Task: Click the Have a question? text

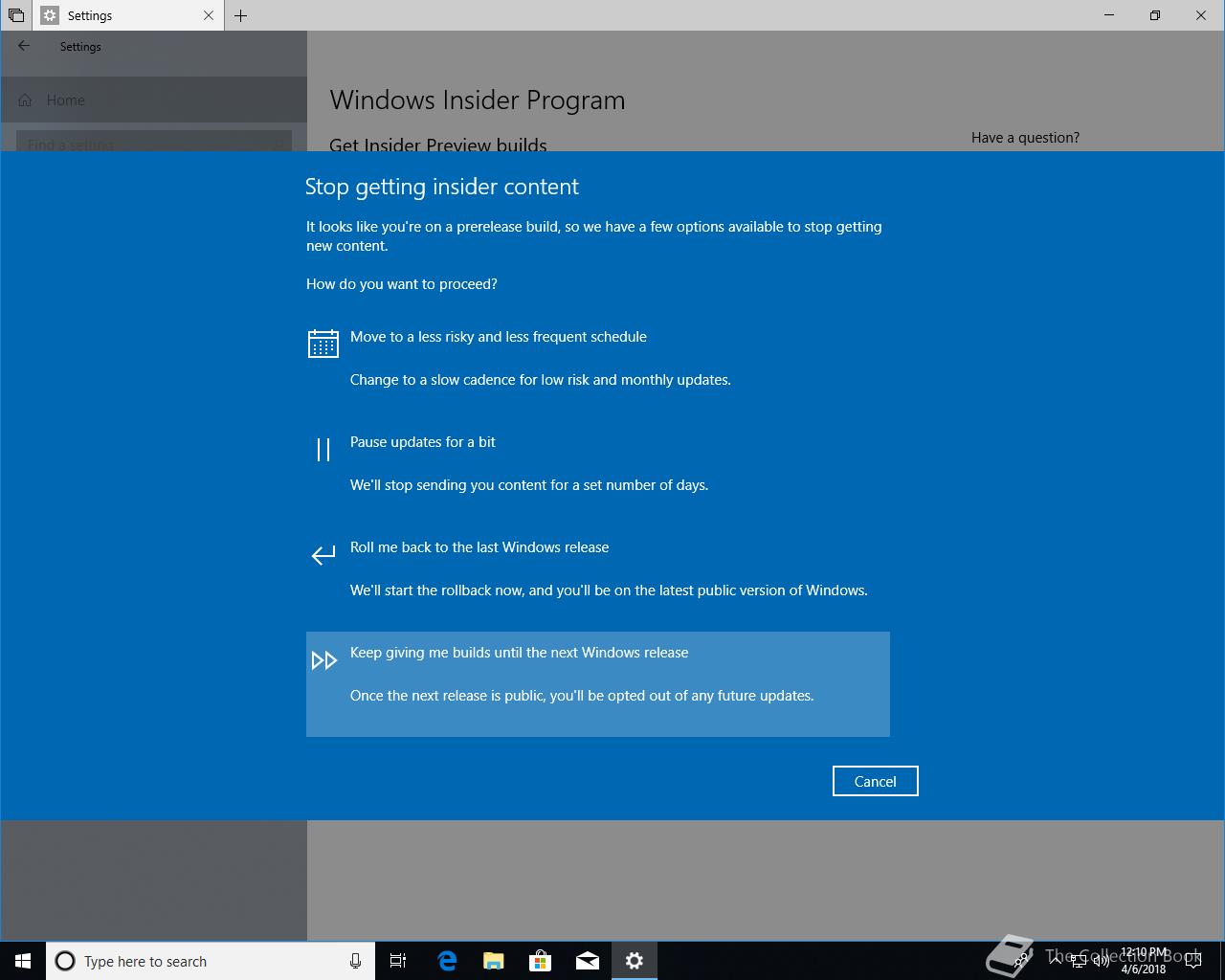Action: click(1025, 138)
